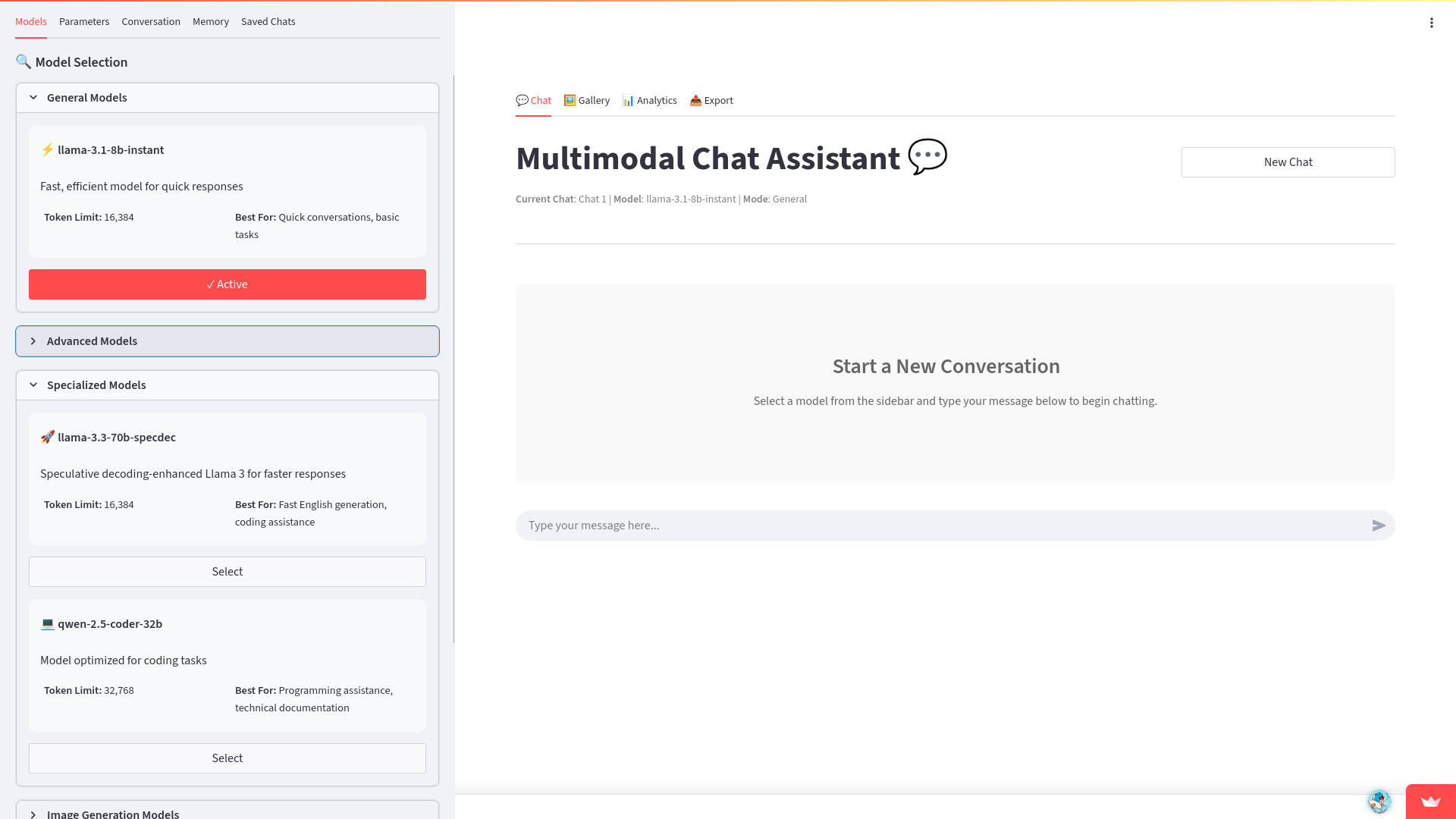Viewport: 1456px width, 819px height.
Task: Switch to the Parameters sidebar tab
Action: click(x=84, y=22)
